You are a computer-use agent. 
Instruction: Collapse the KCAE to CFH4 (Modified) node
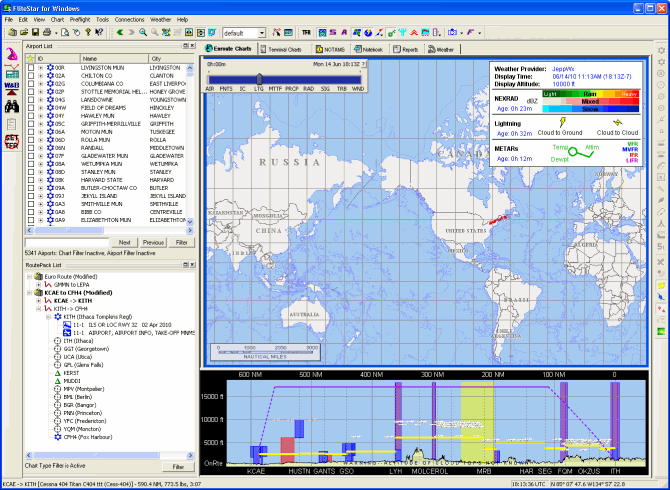29,293
